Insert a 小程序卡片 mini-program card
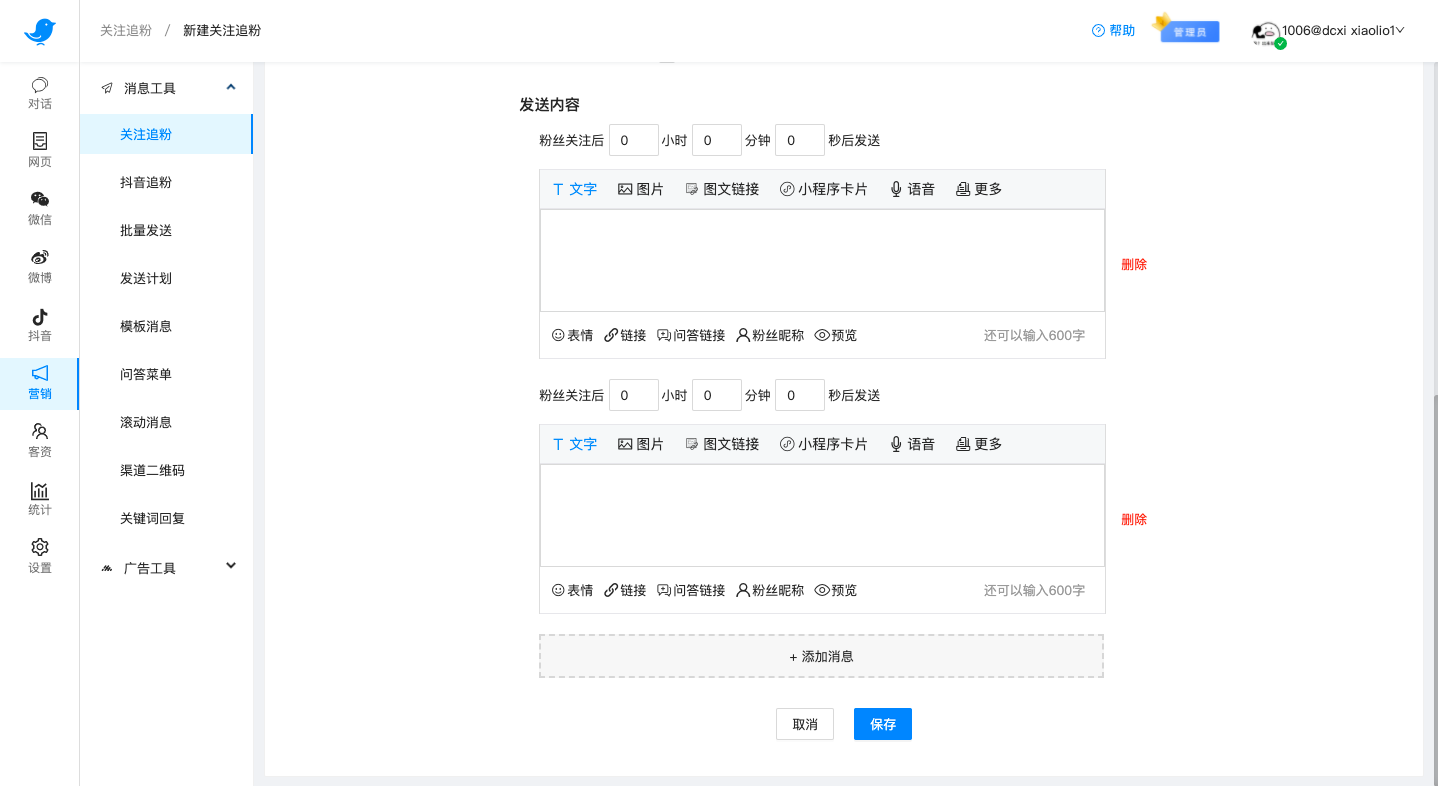The image size is (1438, 786). pyautogui.click(x=824, y=188)
